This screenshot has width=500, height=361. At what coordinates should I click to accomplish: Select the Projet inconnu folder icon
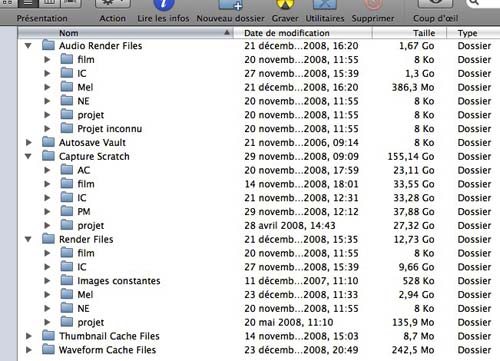[x=67, y=128]
